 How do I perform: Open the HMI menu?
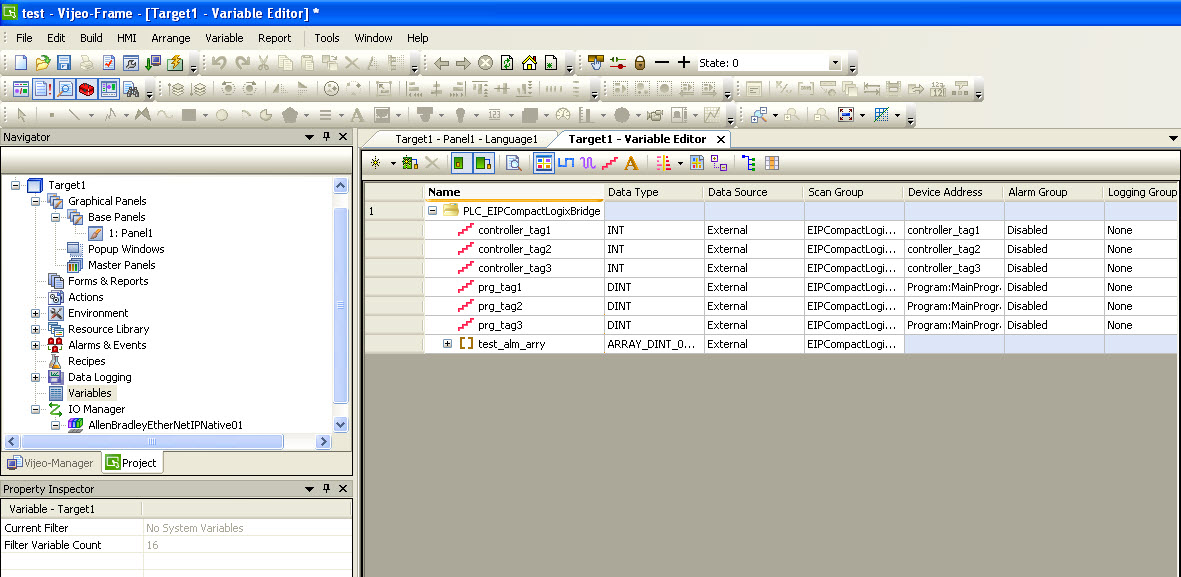tap(127, 38)
